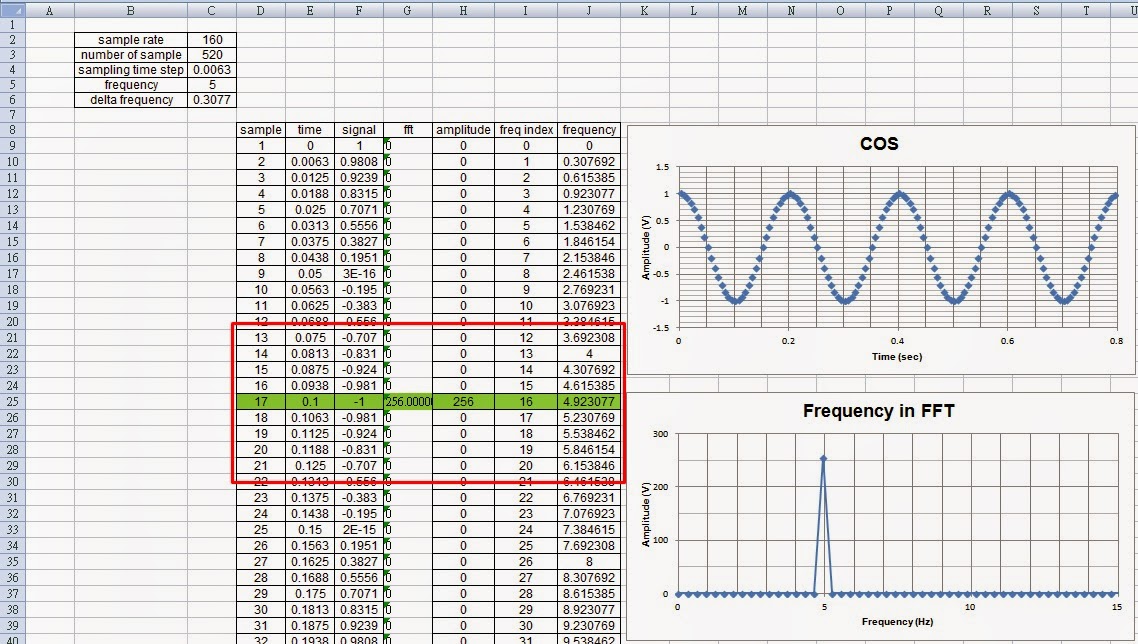Image resolution: width=1138 pixels, height=644 pixels.
Task: Select the cell showing delta frequency 0.3077
Action: click(x=212, y=100)
